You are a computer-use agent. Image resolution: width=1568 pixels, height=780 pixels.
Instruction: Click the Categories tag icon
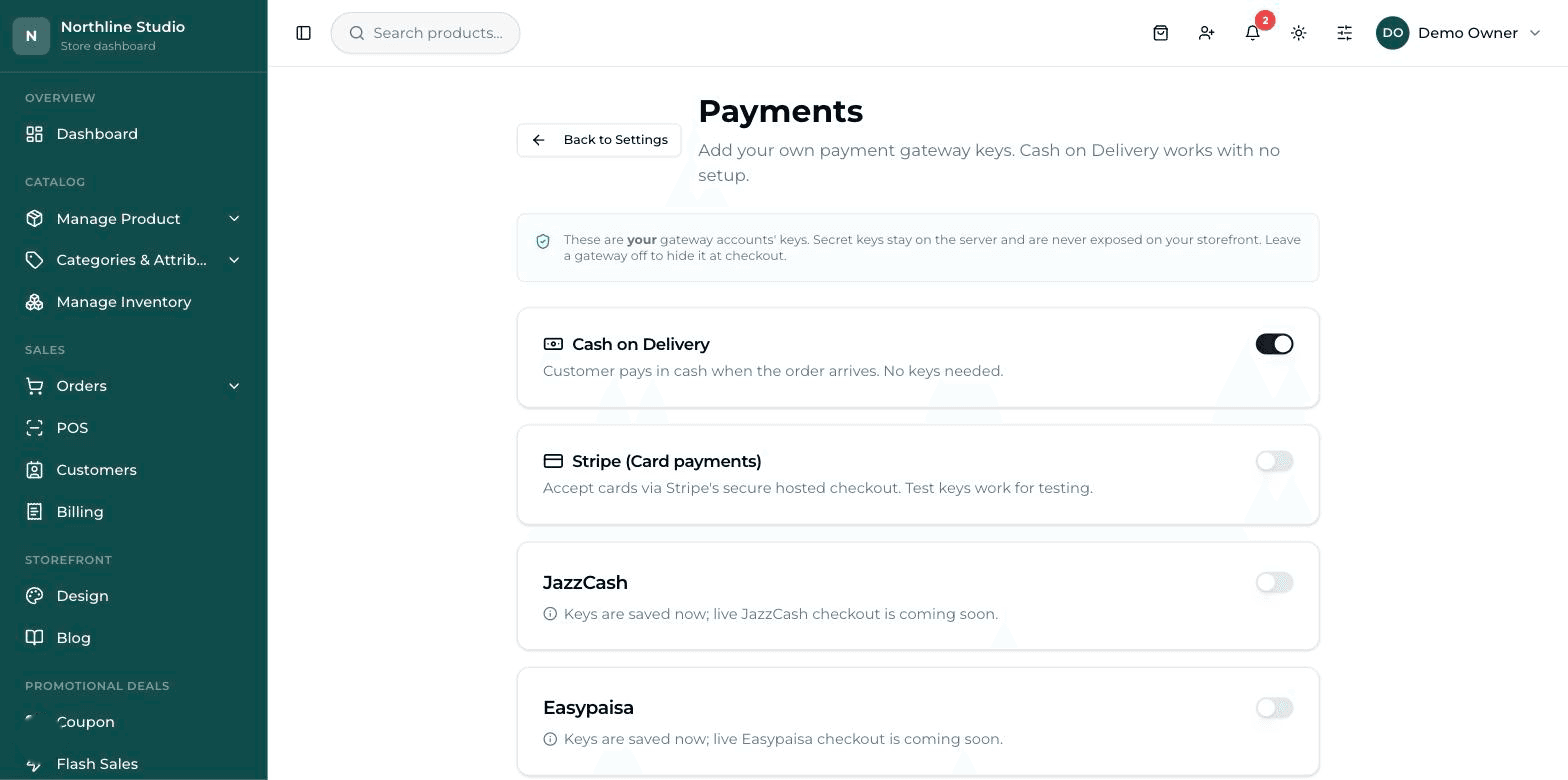click(x=35, y=260)
